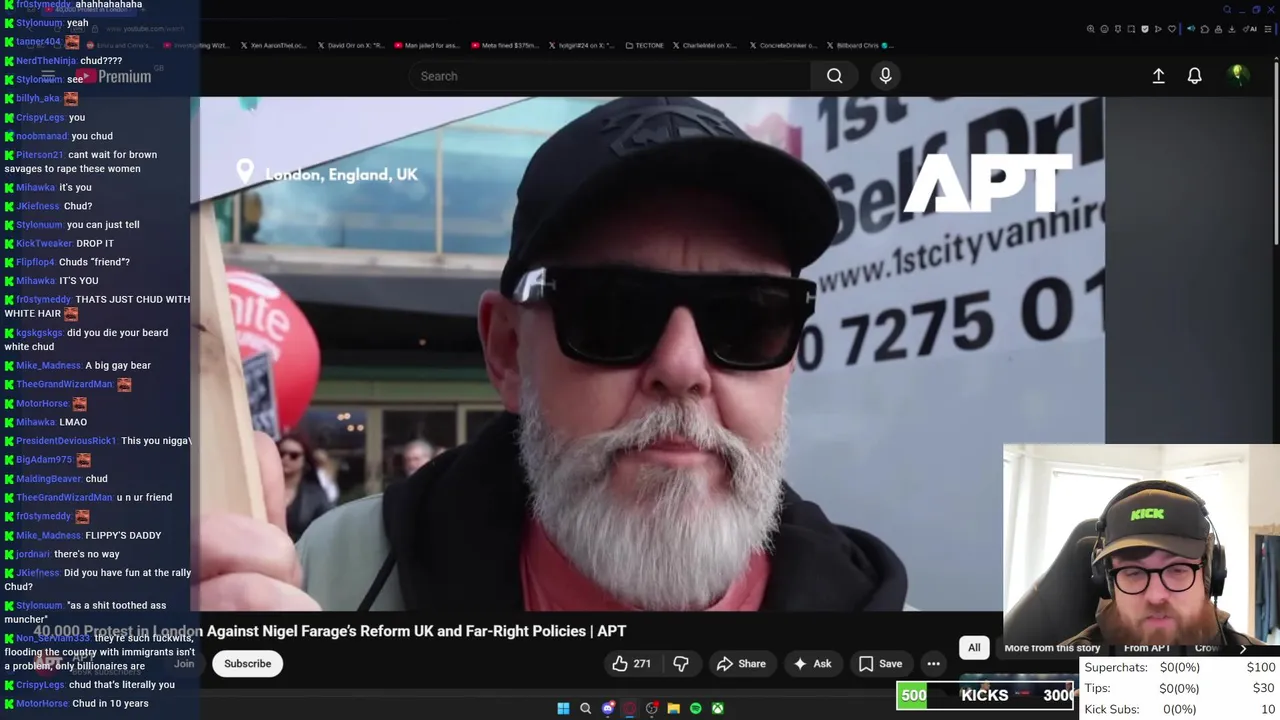Click the 'Superchats:' label in overlay

[x=1116, y=667]
